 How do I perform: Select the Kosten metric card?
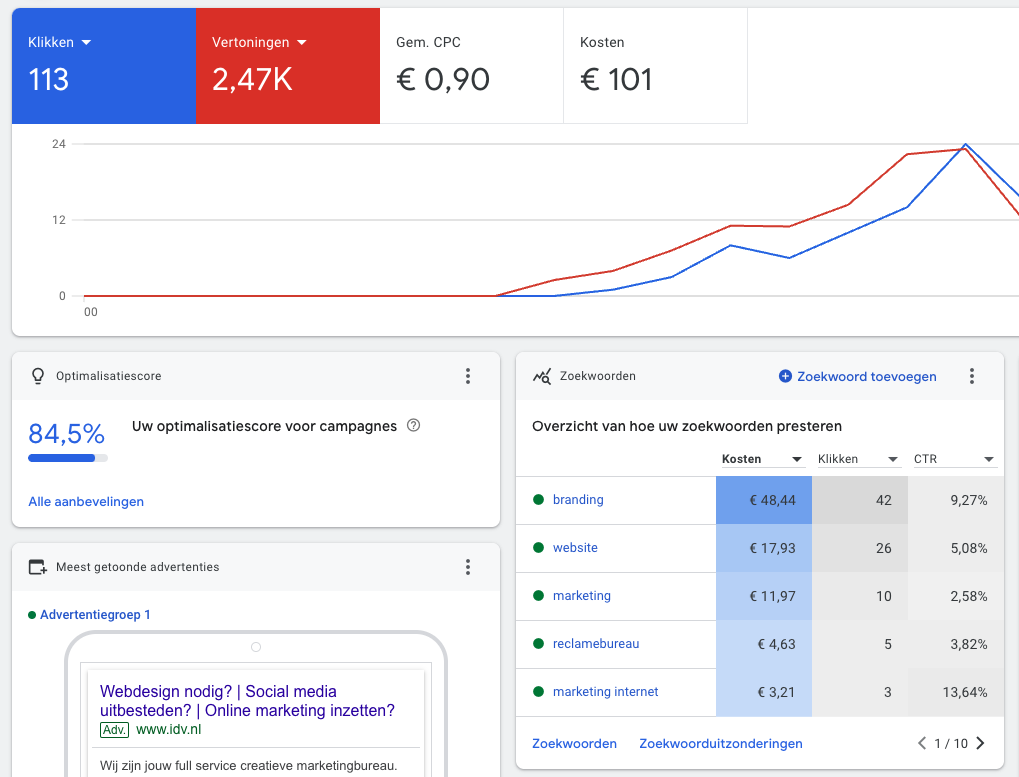click(x=655, y=66)
